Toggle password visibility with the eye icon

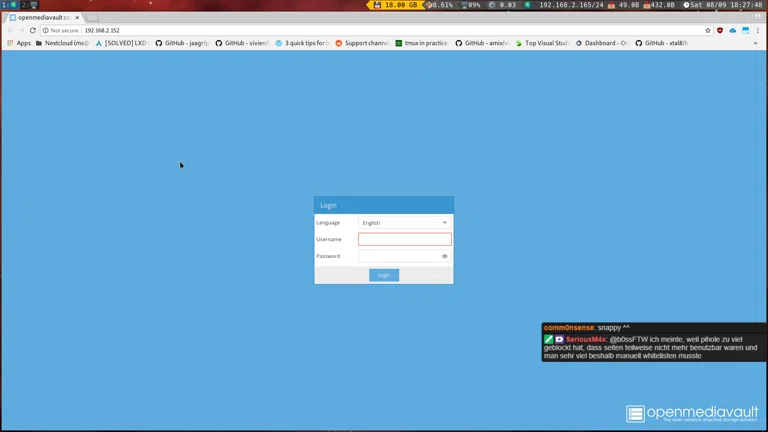point(445,256)
